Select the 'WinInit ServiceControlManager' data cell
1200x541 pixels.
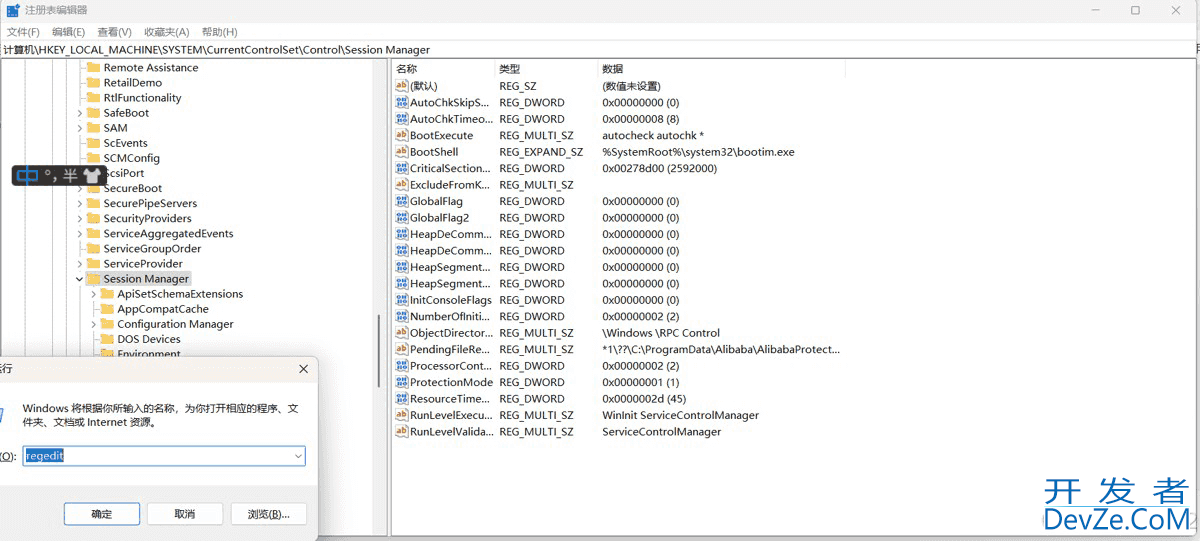click(x=680, y=415)
